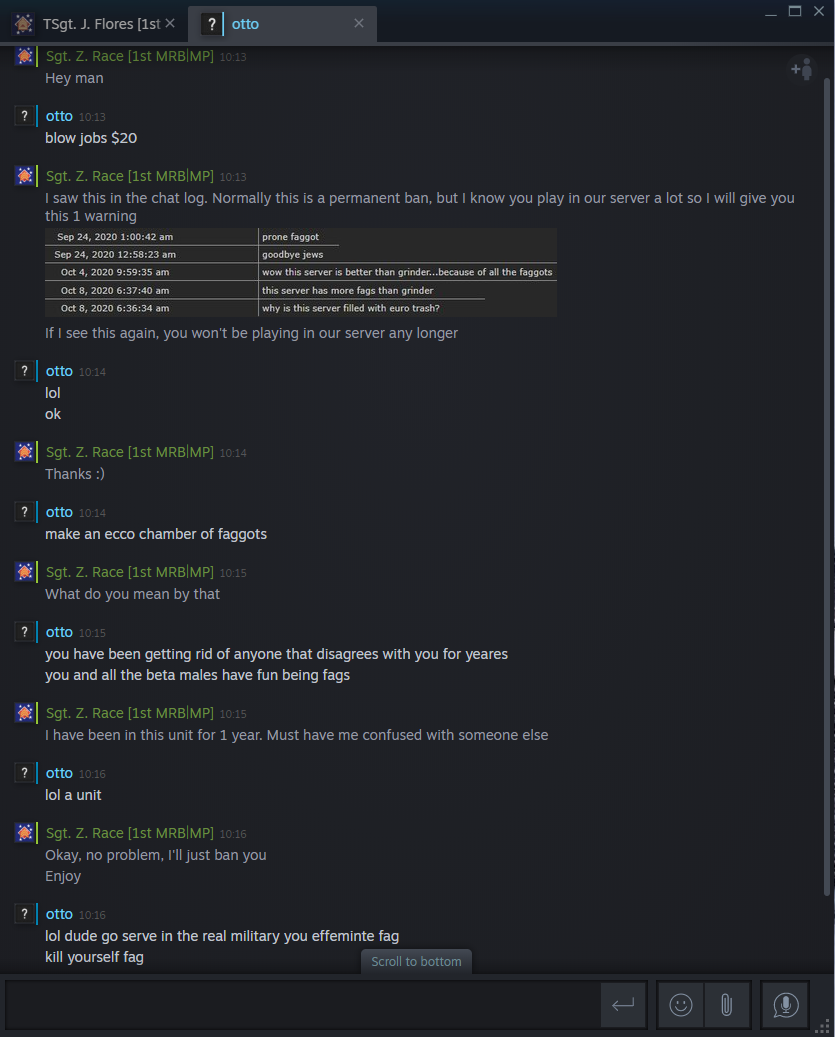This screenshot has width=835, height=1037.
Task: Click Sgt. Z. Race avatar at top
Action: click(24, 56)
